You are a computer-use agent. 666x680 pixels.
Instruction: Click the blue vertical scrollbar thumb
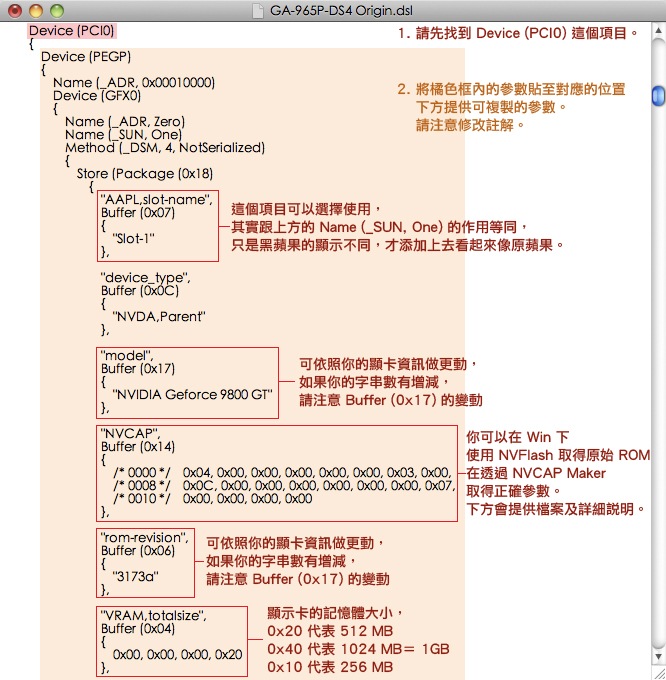[658, 95]
